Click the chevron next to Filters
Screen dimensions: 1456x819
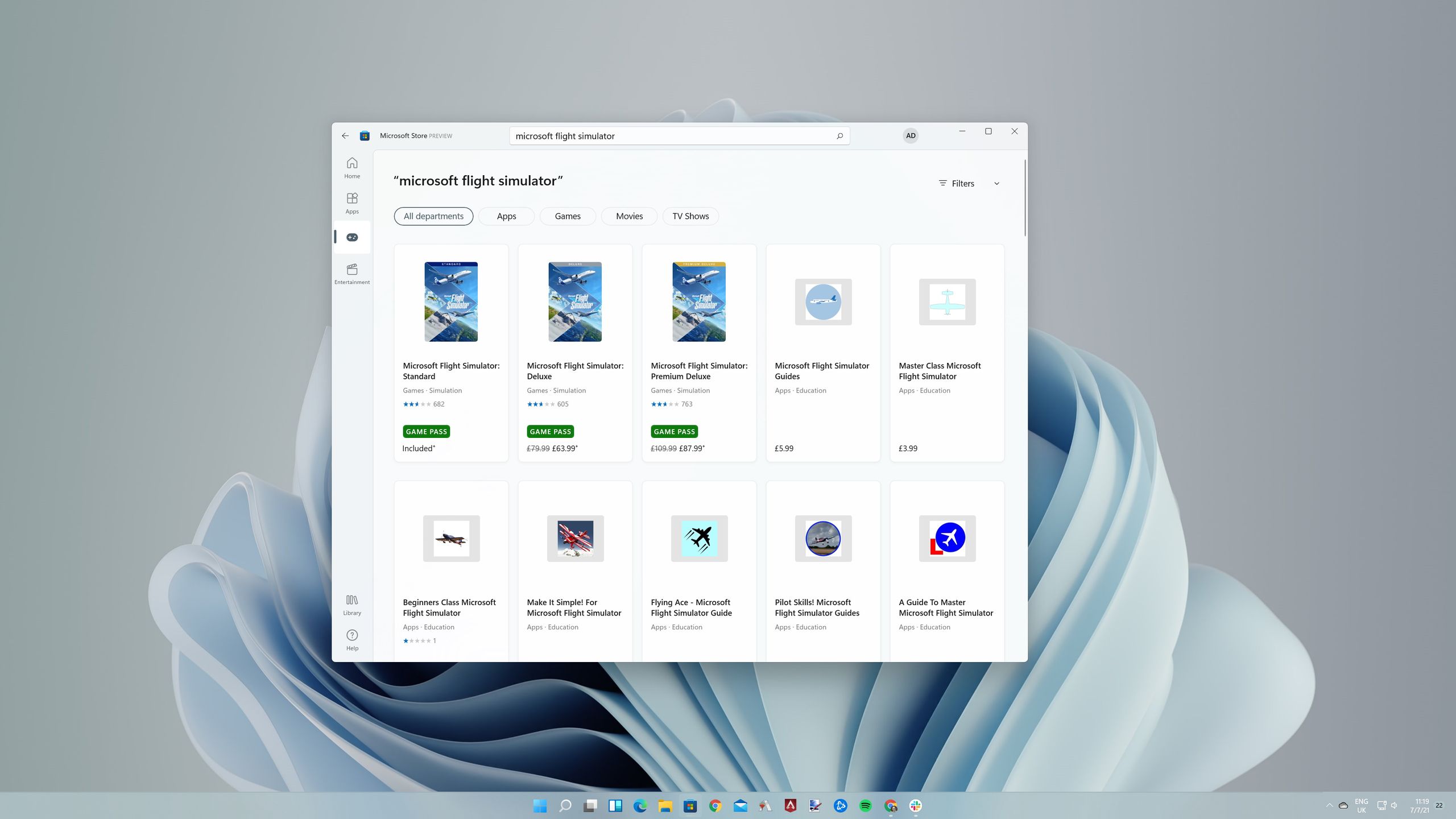[996, 184]
